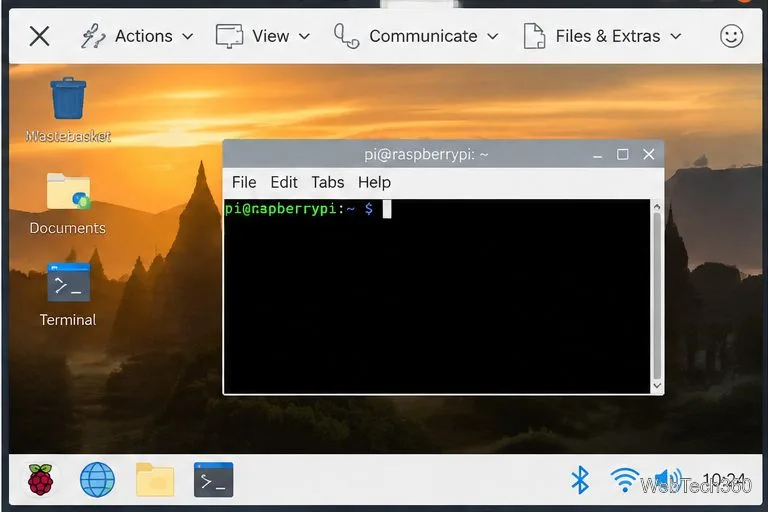
Task: Open the Bluetooth tray menu
Action: (x=580, y=480)
